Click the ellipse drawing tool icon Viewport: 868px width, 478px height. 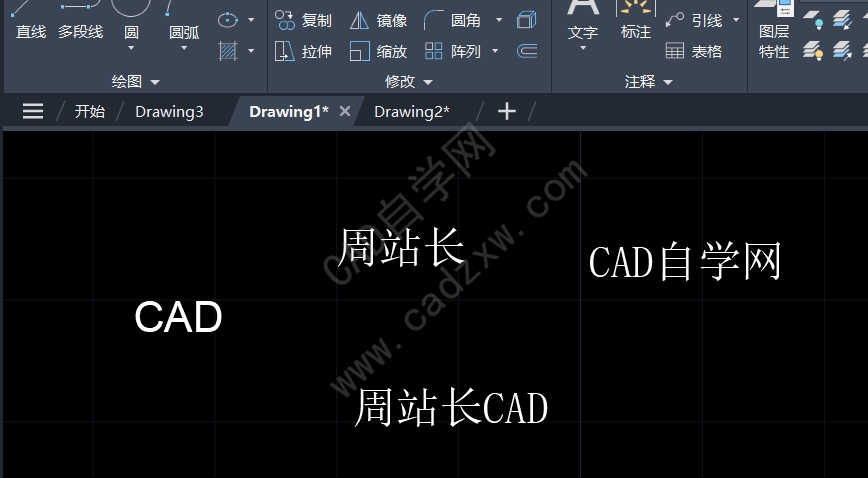(228, 20)
